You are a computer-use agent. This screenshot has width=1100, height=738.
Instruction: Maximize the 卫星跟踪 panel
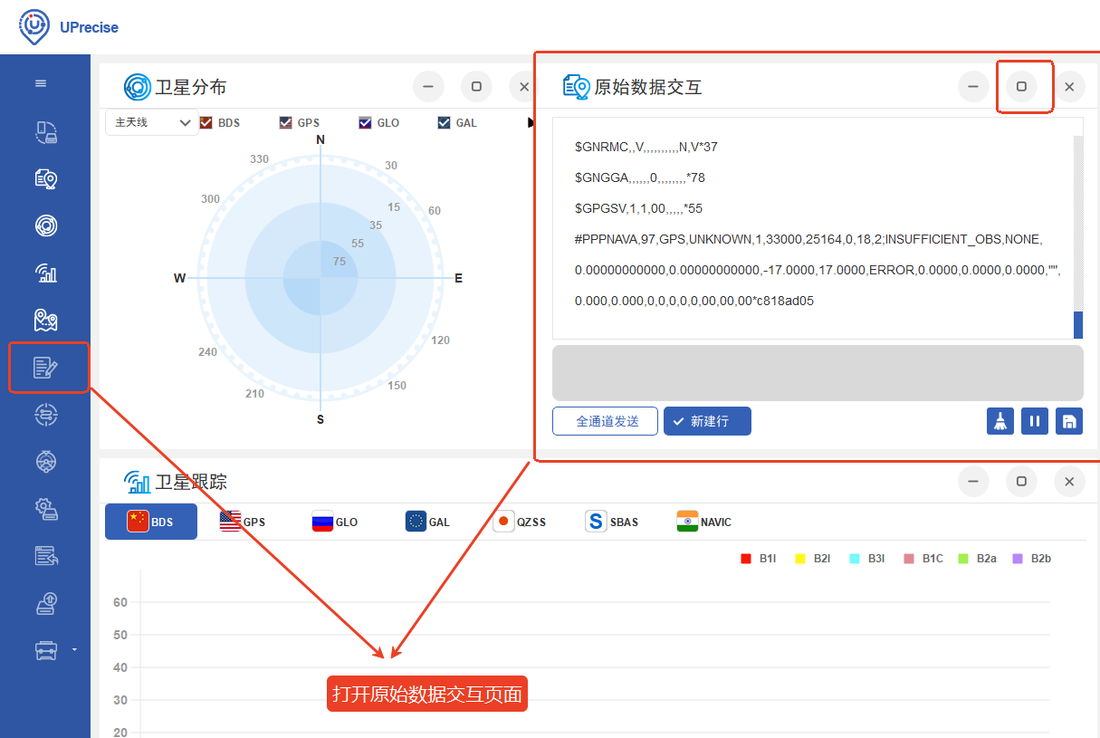click(1021, 481)
